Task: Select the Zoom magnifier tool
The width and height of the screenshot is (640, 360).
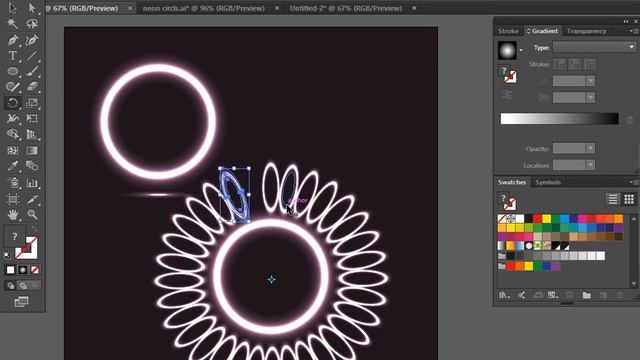Action: [32, 214]
